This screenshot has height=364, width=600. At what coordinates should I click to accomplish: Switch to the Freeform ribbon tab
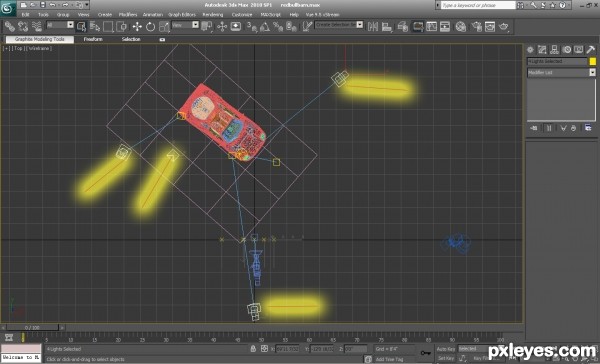(x=93, y=39)
